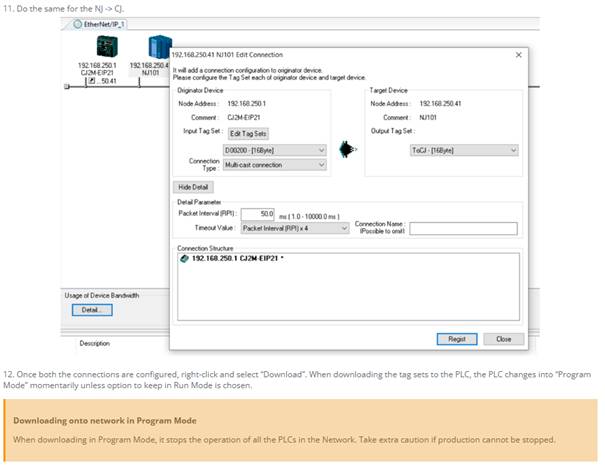Click the device icon in Connection Structure list
Screen dimensions: 605x467
point(184,258)
